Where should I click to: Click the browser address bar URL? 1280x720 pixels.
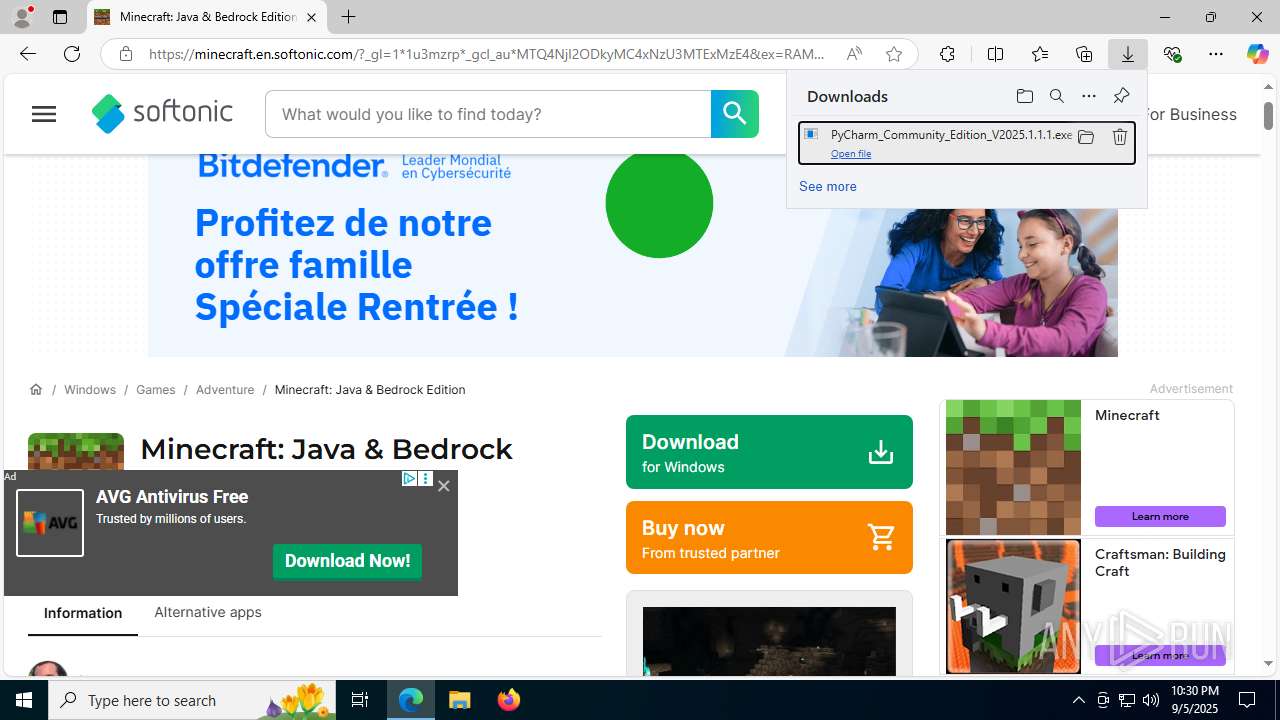coord(486,54)
